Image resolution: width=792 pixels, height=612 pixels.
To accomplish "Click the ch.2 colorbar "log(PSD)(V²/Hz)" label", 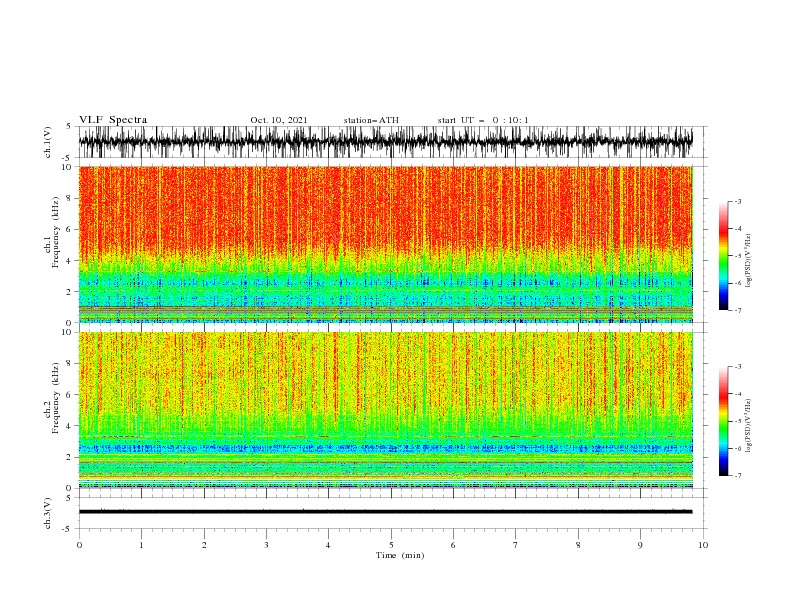I will pyautogui.click(x=748, y=425).
